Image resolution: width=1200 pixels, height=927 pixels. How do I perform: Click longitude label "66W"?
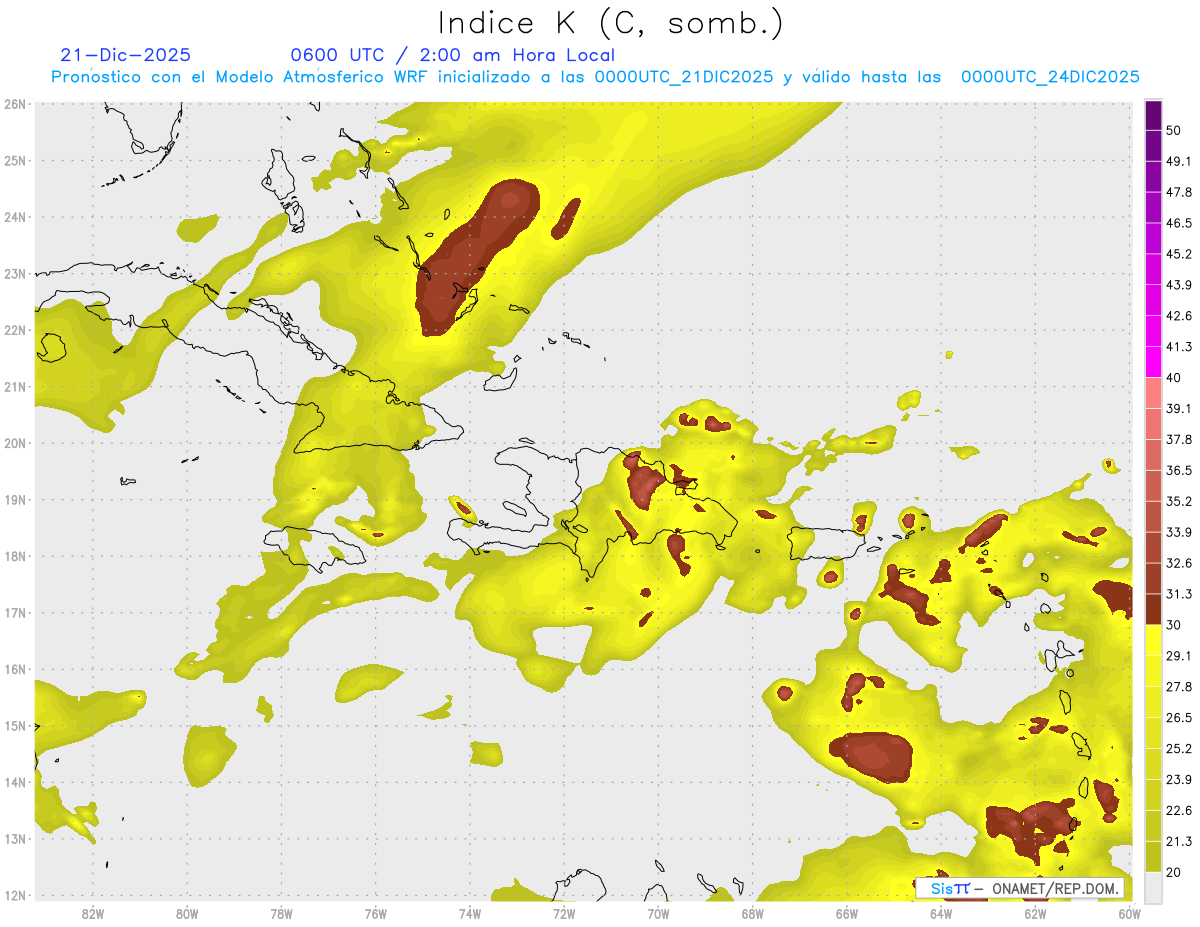click(x=846, y=914)
